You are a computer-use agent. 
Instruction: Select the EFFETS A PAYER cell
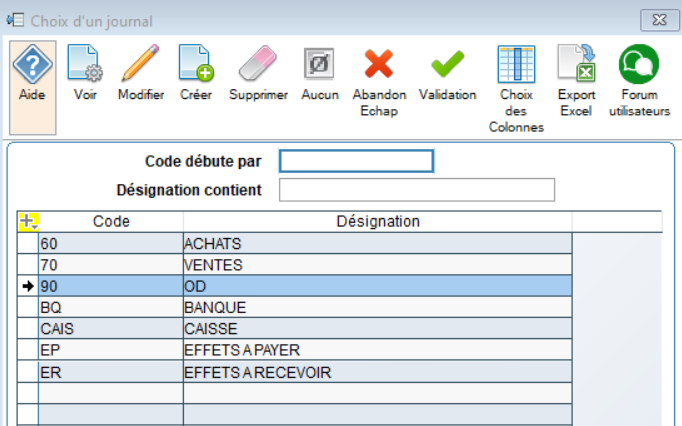point(378,350)
